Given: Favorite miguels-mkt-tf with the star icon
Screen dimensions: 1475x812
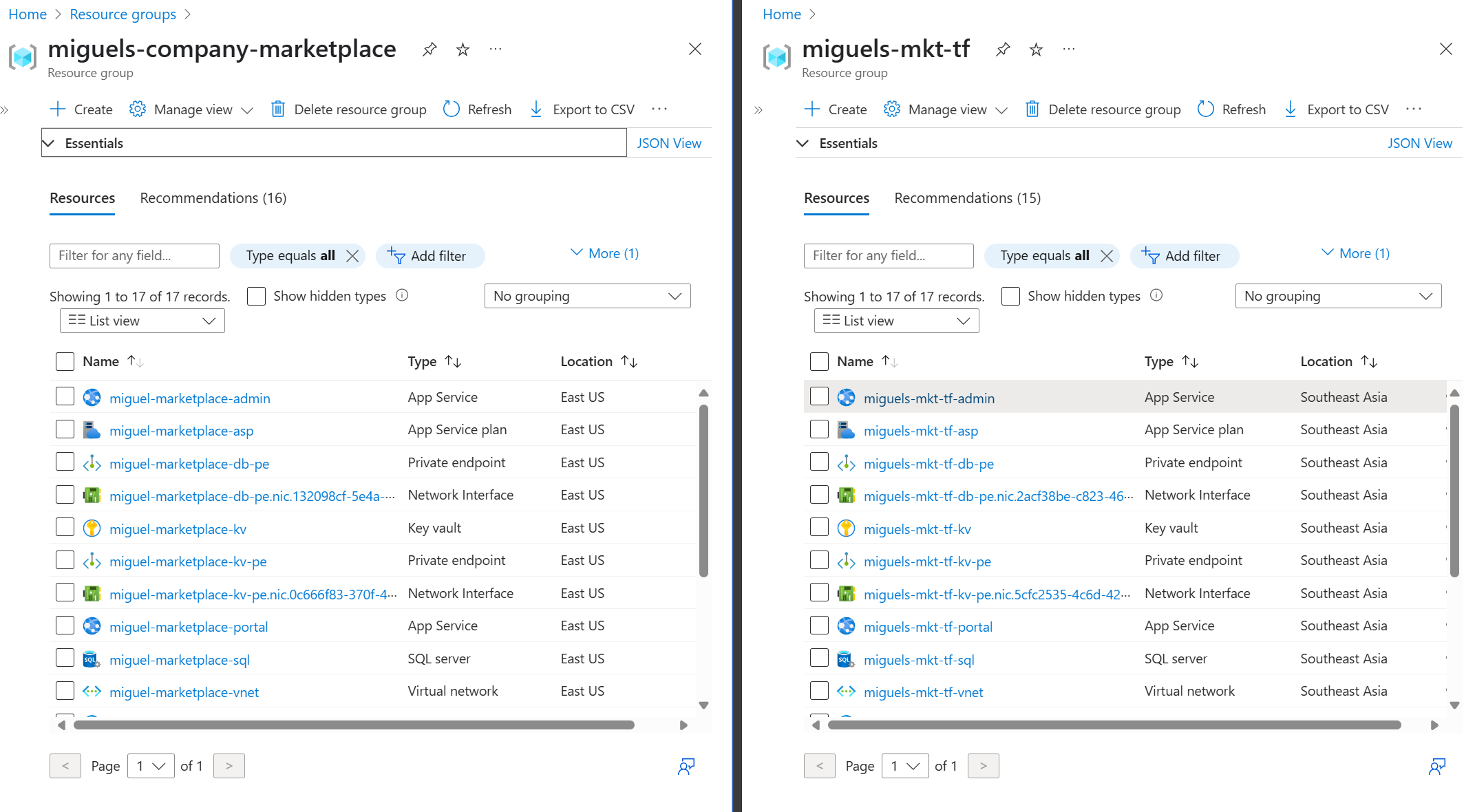Looking at the screenshot, I should 1036,50.
